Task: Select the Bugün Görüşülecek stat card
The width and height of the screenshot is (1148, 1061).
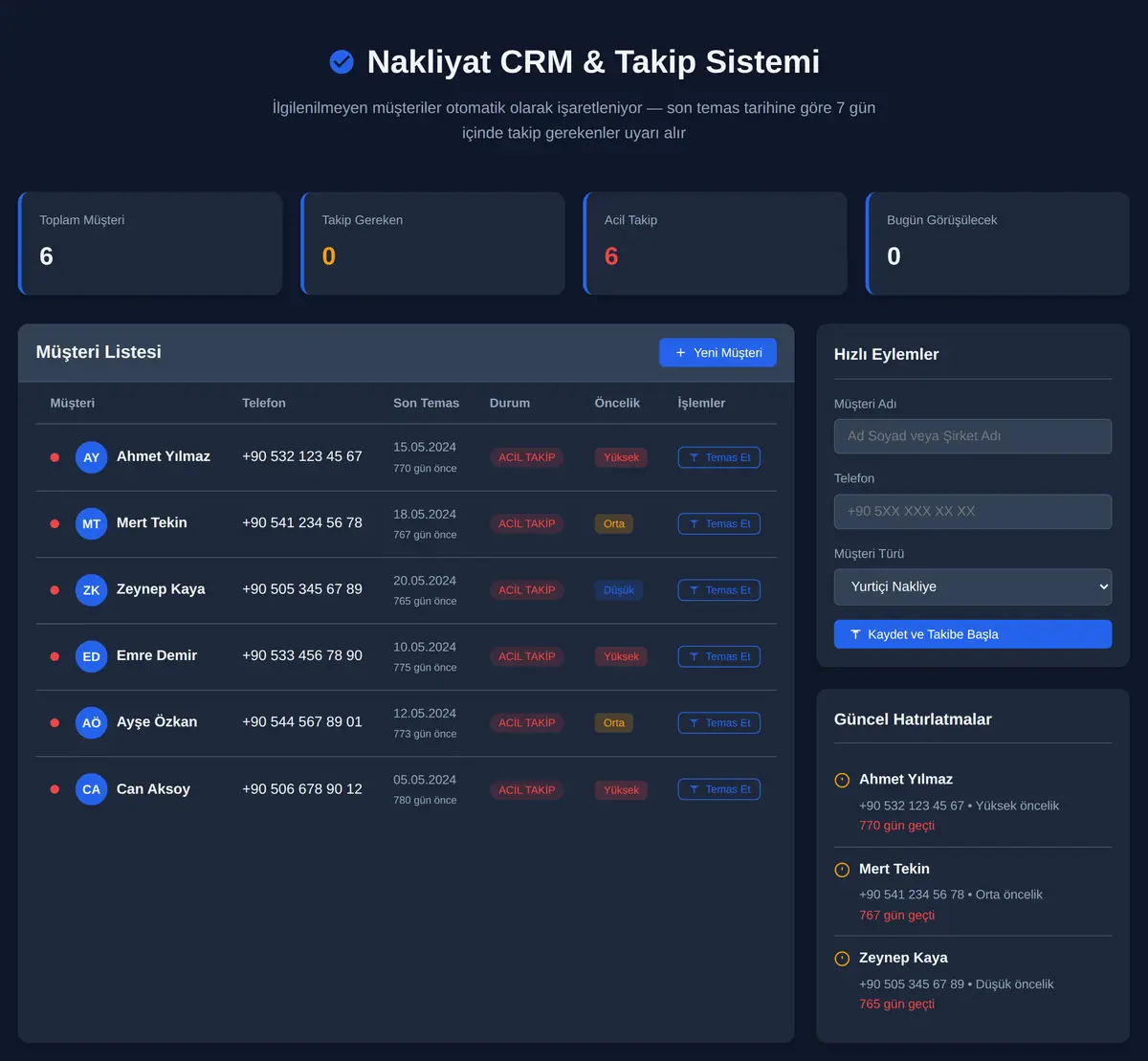Action: [x=998, y=243]
